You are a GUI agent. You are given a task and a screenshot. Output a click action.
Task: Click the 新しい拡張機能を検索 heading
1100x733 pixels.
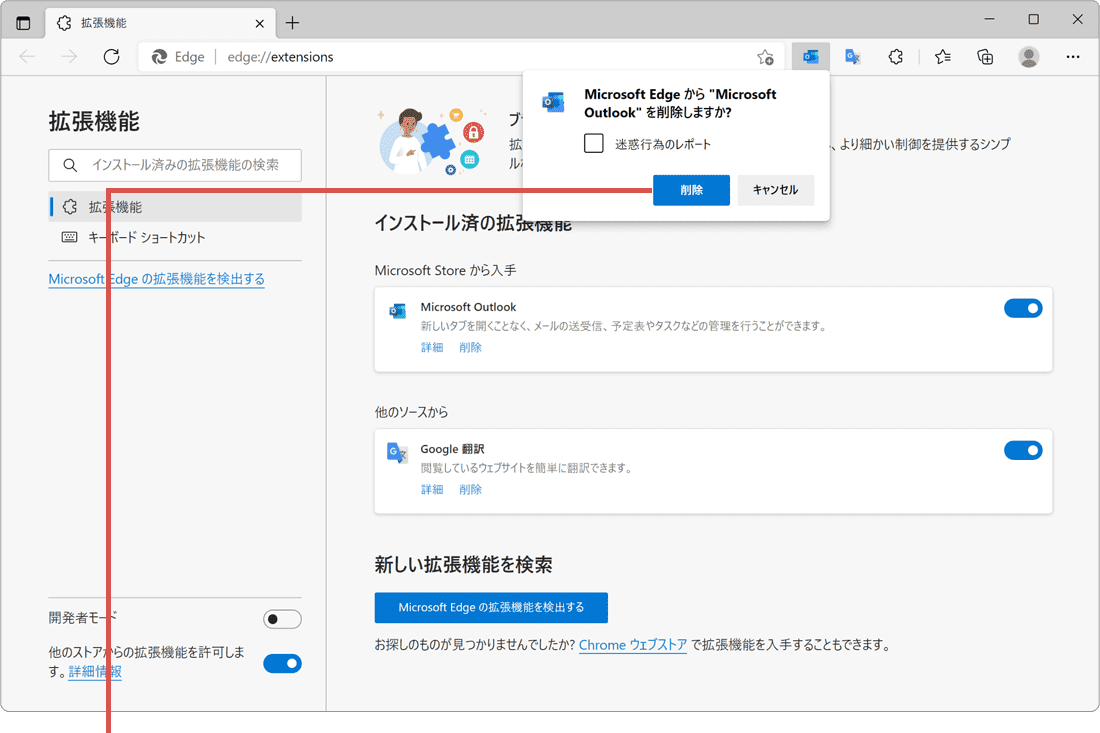(463, 565)
